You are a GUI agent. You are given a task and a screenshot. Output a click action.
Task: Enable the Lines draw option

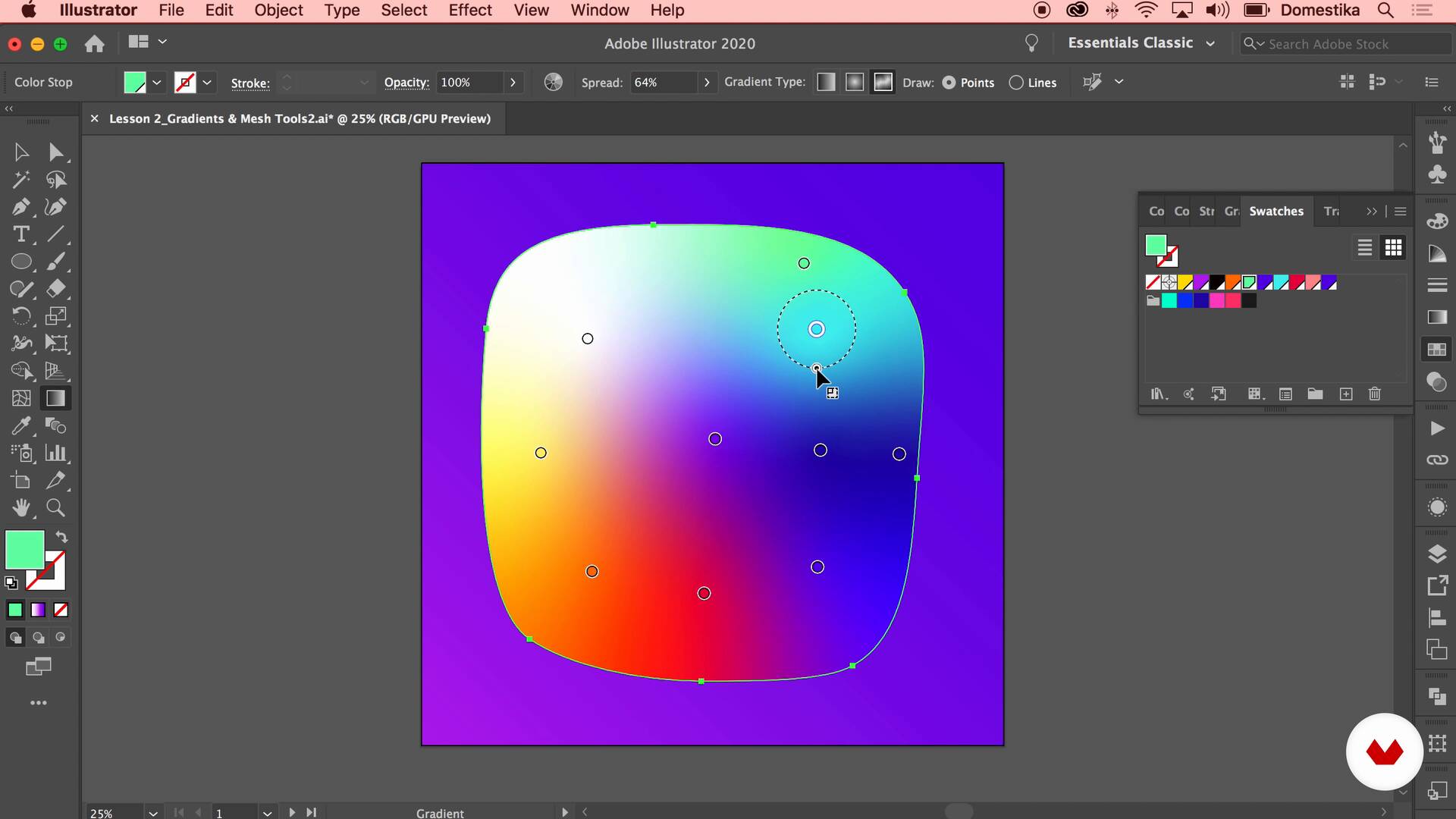[1016, 83]
